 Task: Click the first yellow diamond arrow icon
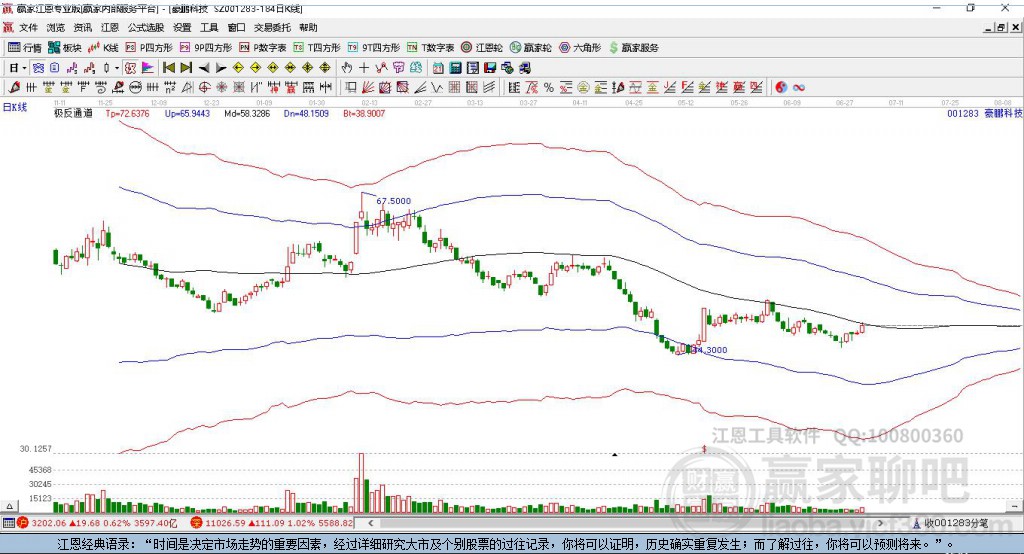[238, 68]
